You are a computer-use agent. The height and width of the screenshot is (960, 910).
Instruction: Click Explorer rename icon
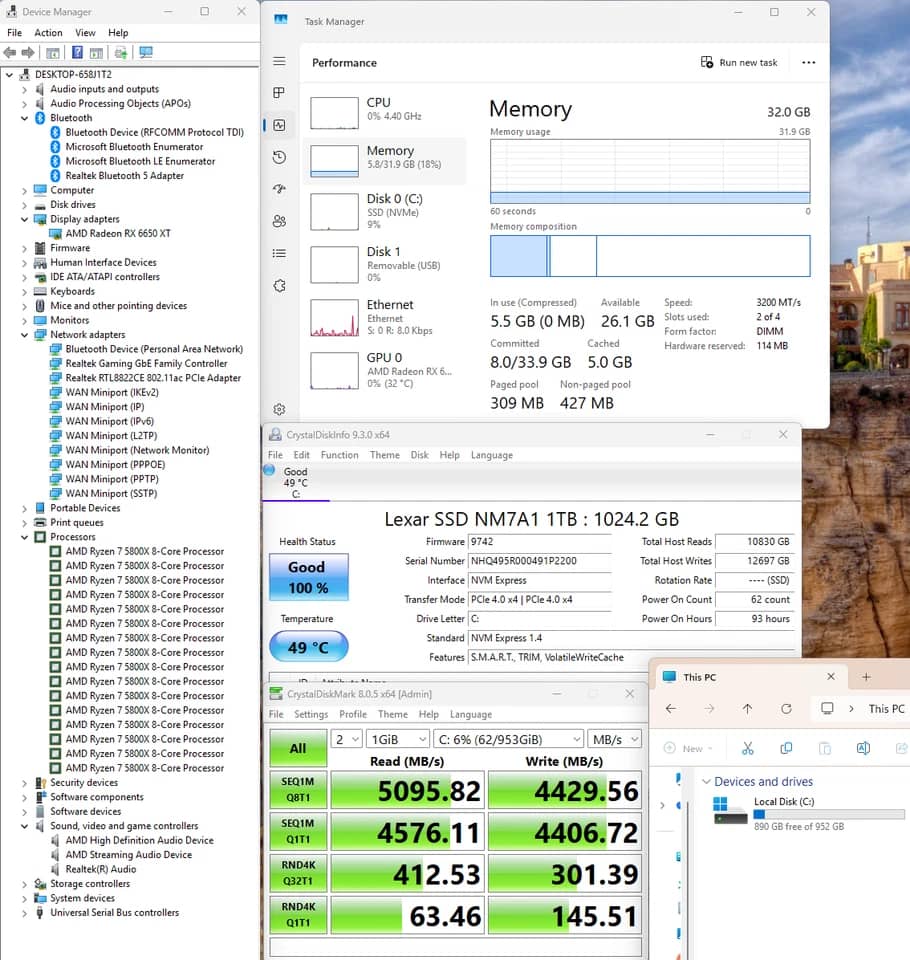point(863,748)
